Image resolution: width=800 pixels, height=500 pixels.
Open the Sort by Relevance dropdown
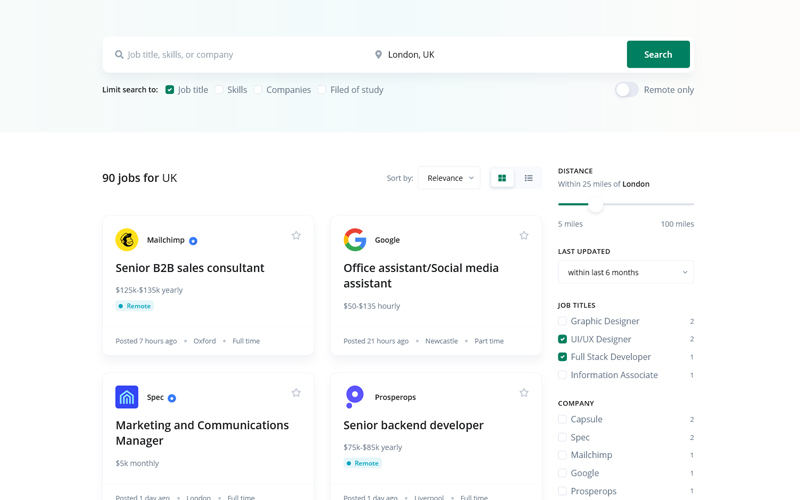(x=449, y=178)
